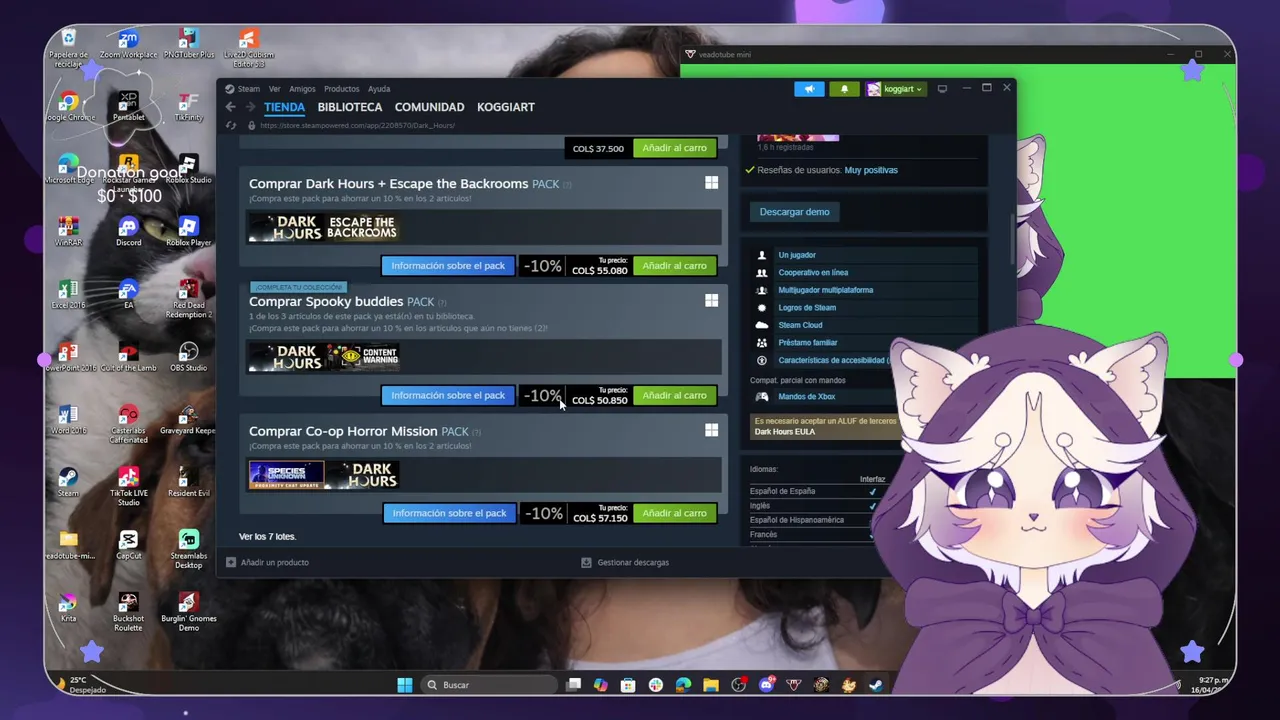
Task: Add COL$ 37.500 game to cart
Action: 675,148
